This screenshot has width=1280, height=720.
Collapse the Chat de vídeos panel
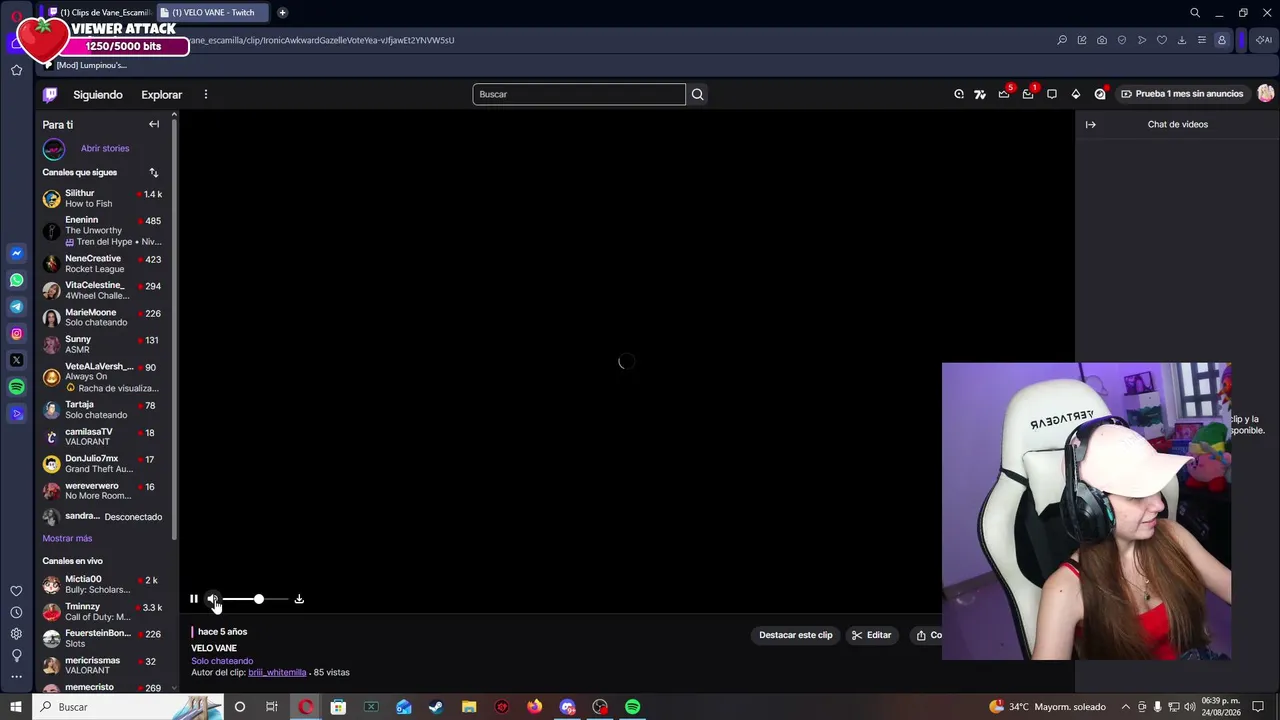pyautogui.click(x=1091, y=124)
